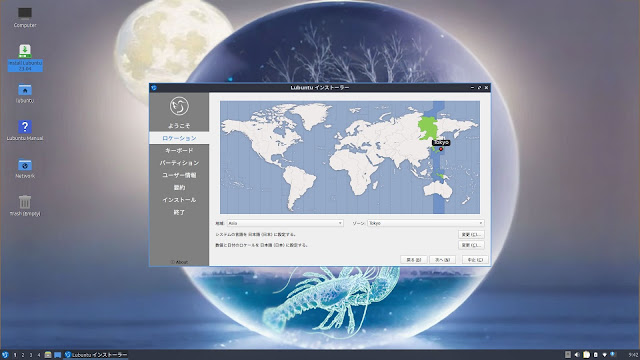640x360 pixels.
Task: Select 要約 step in installer sidebar
Action: (179, 188)
